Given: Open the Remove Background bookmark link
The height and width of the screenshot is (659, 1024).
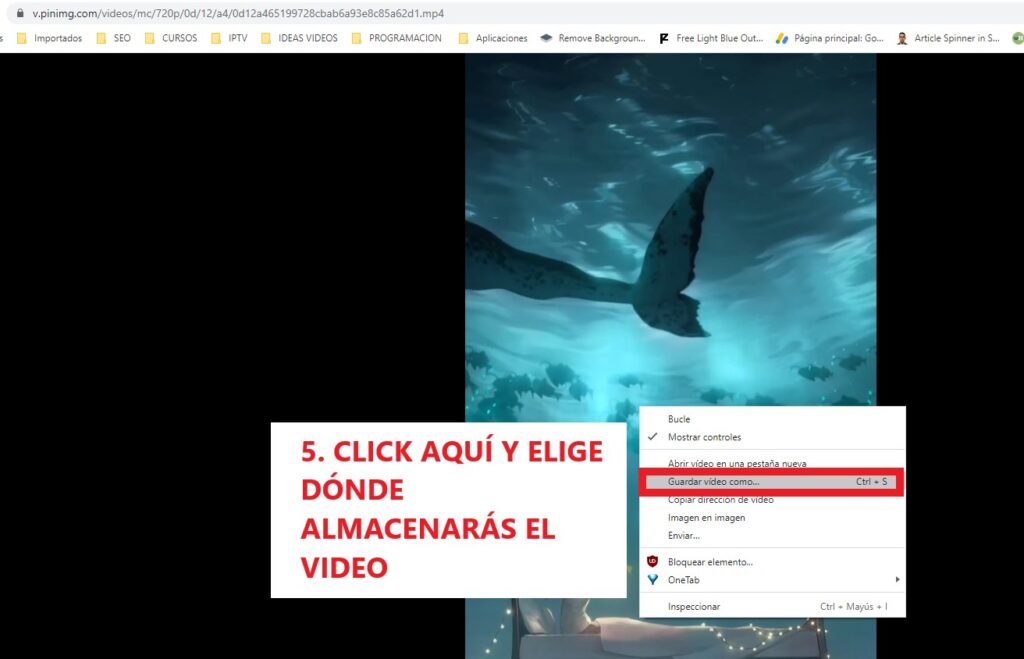Looking at the screenshot, I should point(593,39).
